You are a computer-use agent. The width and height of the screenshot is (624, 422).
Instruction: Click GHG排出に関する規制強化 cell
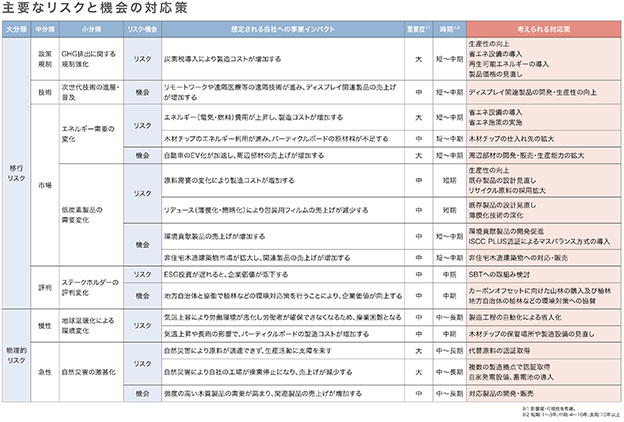(91, 59)
